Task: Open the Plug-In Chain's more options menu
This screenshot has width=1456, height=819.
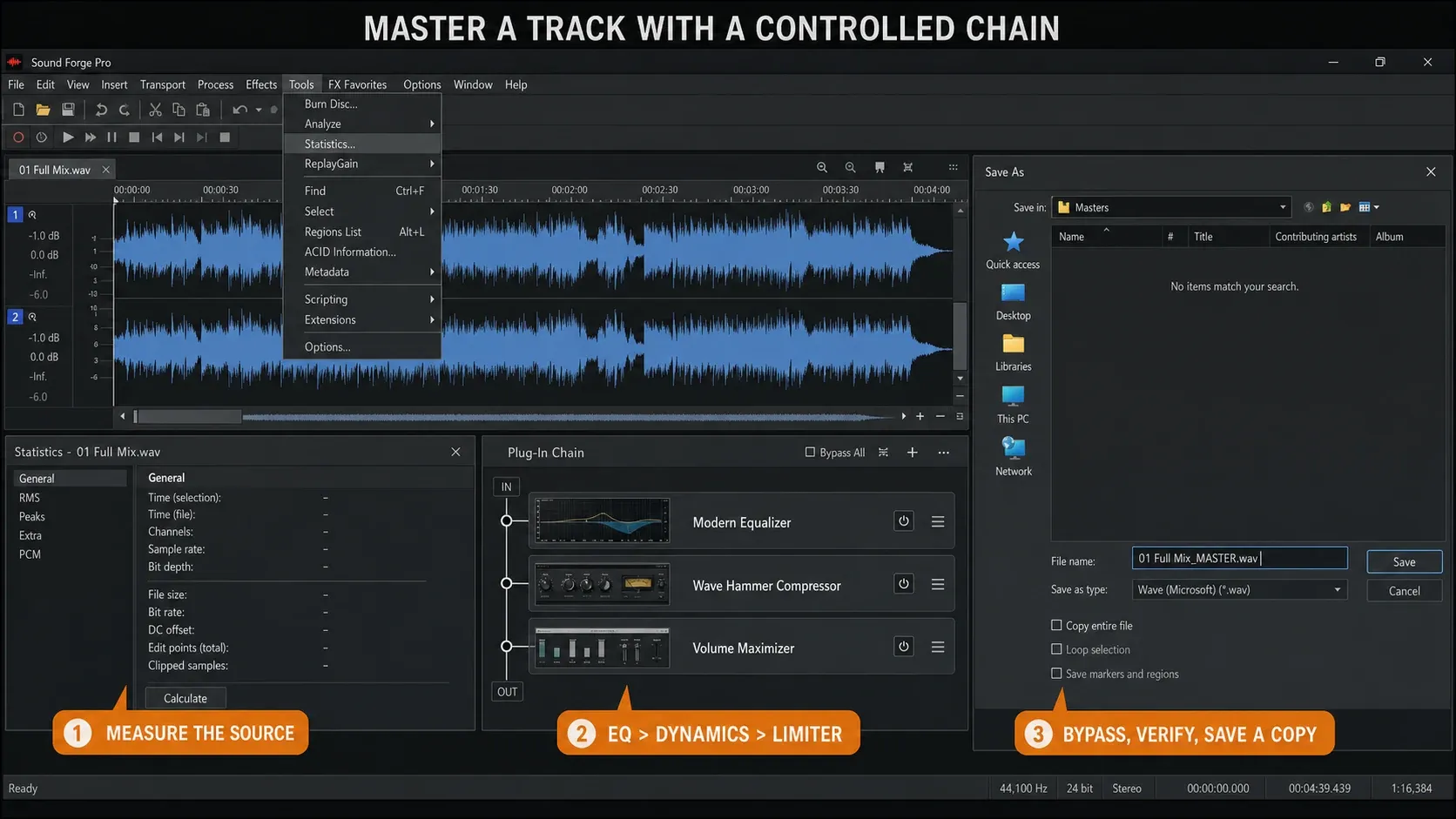Action: [943, 453]
